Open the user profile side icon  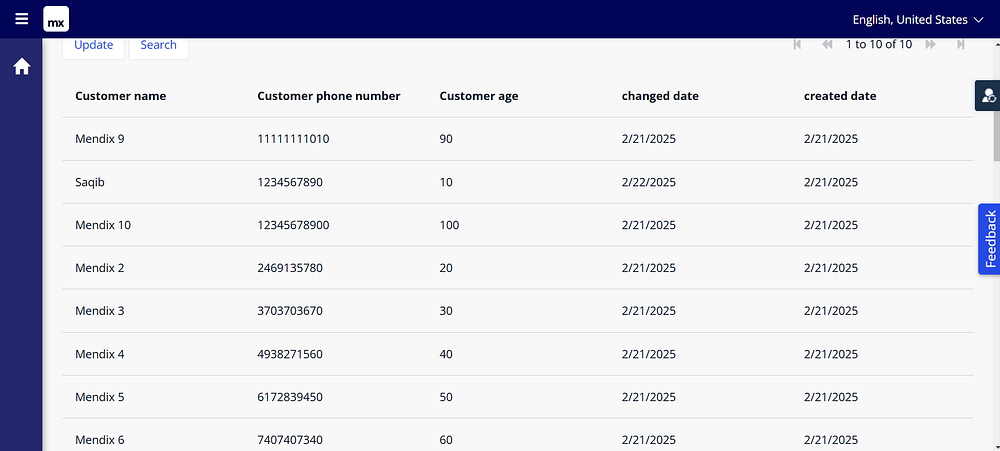tap(988, 96)
